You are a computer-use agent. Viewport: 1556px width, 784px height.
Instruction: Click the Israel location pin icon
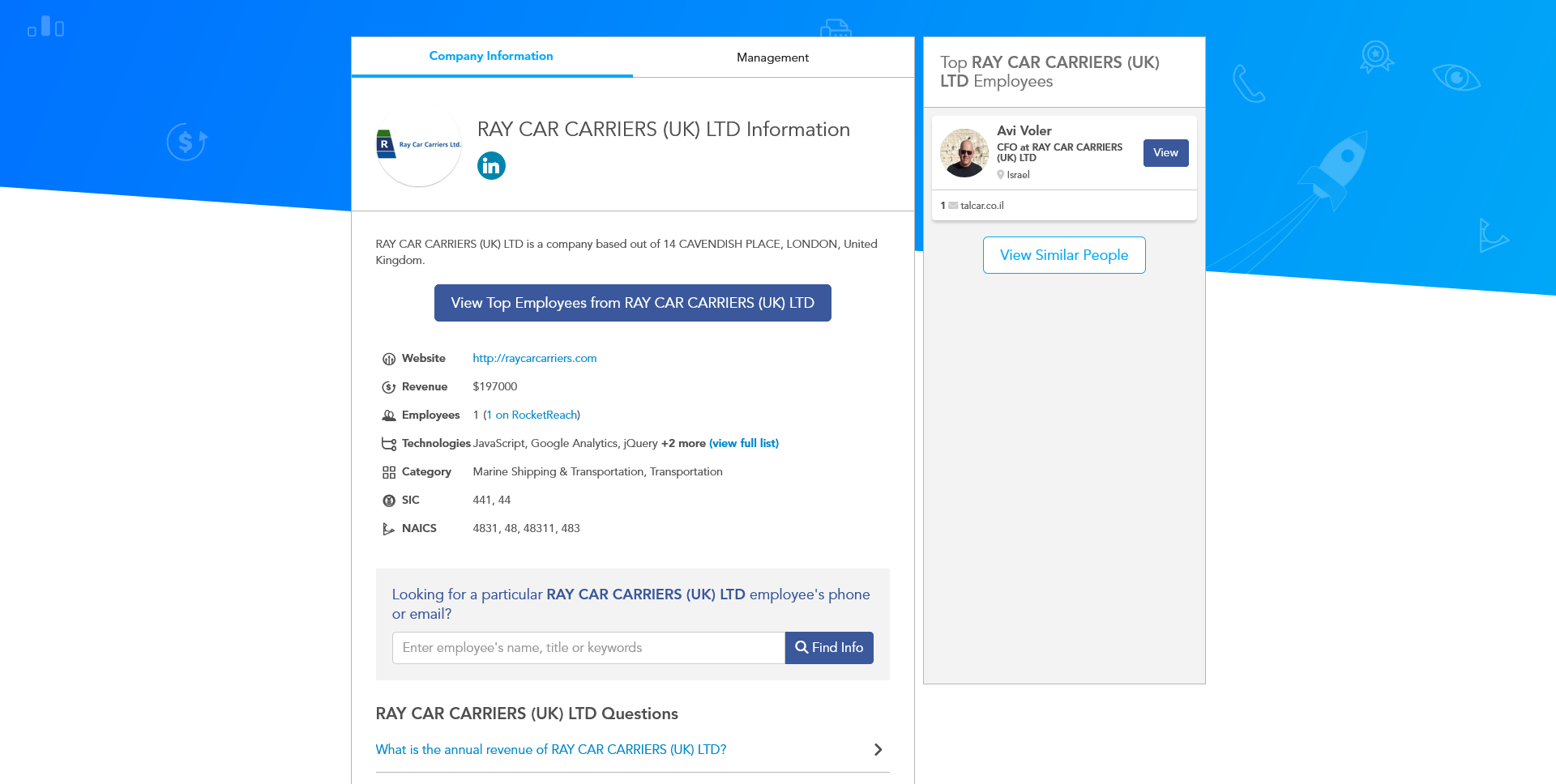(x=1001, y=175)
